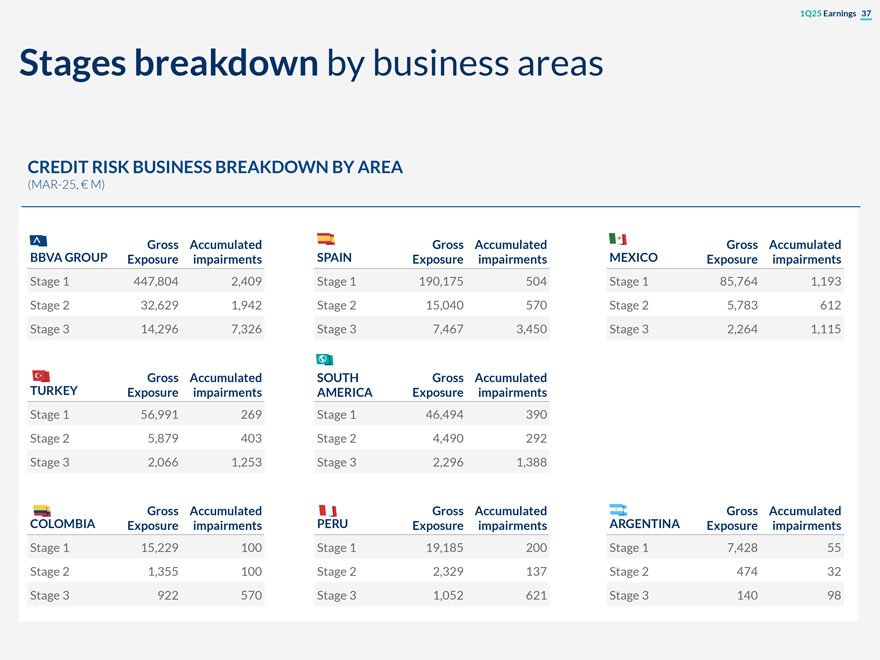The height and width of the screenshot is (660, 880).
Task: Select Peru Stage 3 impairments 621
Action: click(x=537, y=595)
